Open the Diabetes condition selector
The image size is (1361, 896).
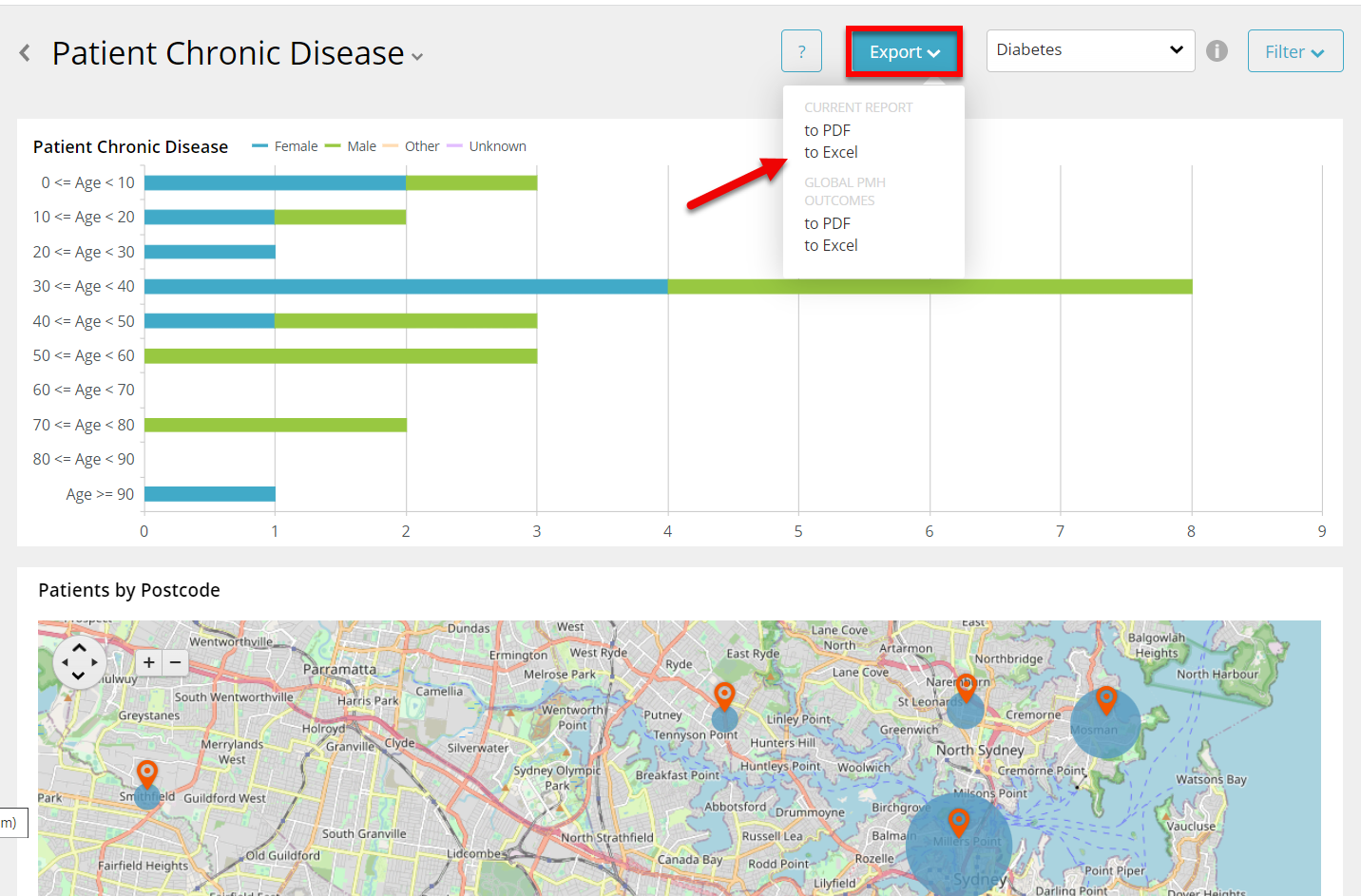[1090, 50]
